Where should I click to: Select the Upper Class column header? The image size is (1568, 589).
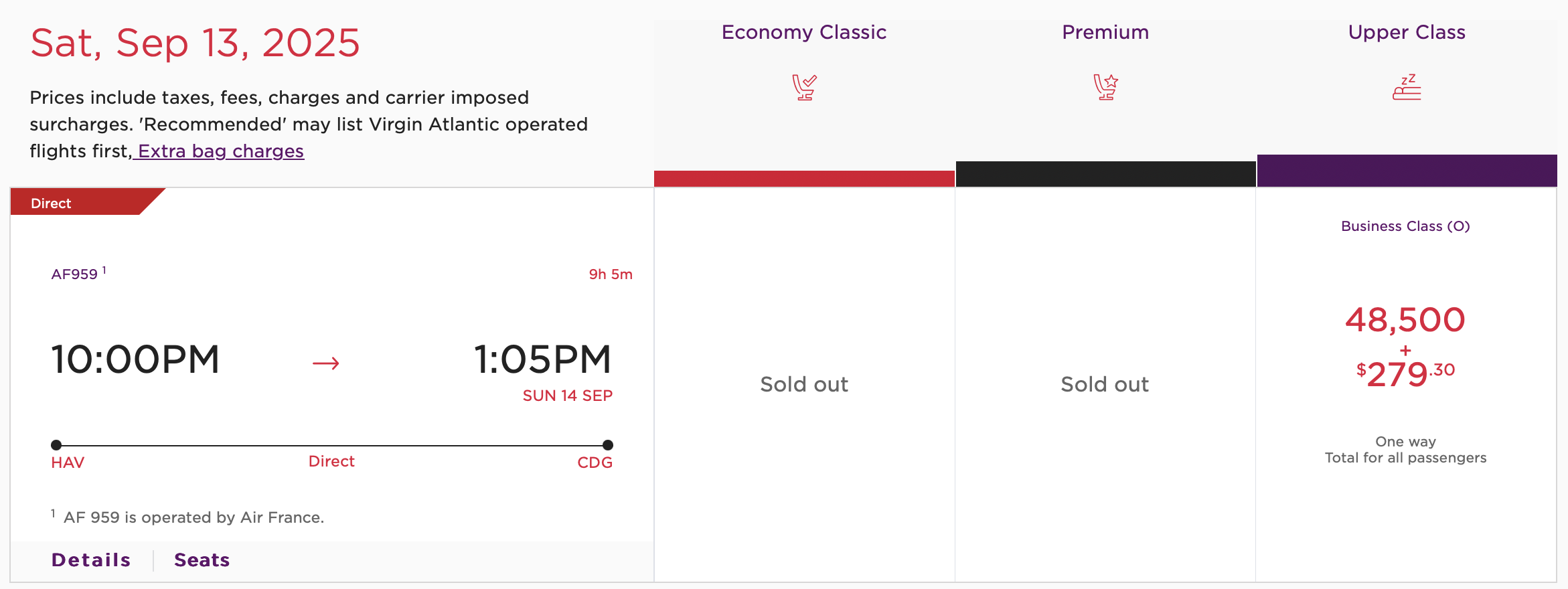1407,32
